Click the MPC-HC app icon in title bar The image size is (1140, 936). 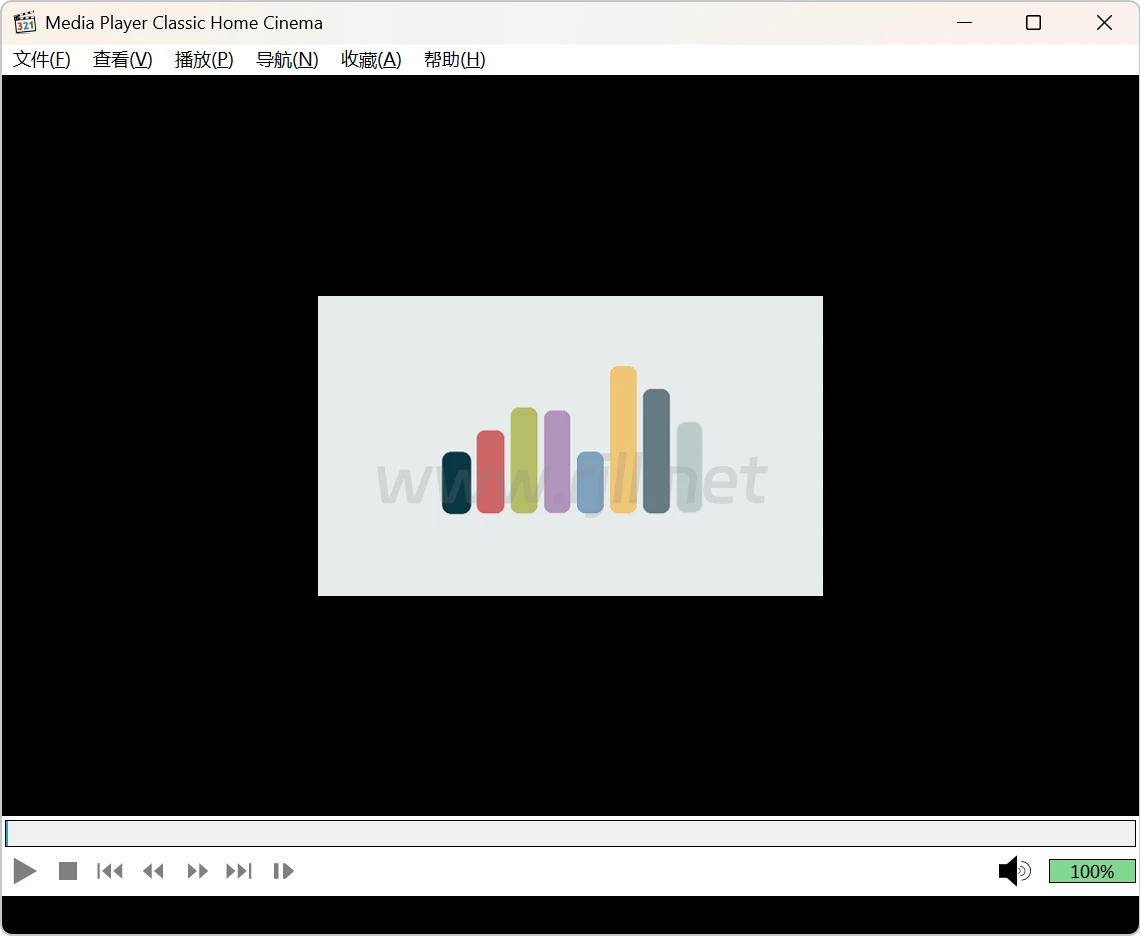point(25,22)
